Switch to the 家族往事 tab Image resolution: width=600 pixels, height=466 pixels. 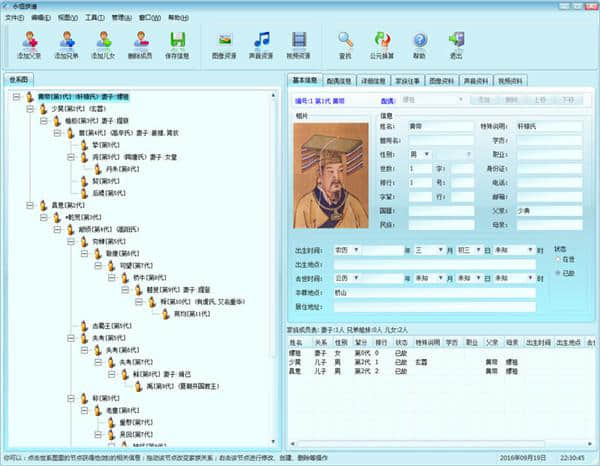(x=408, y=81)
